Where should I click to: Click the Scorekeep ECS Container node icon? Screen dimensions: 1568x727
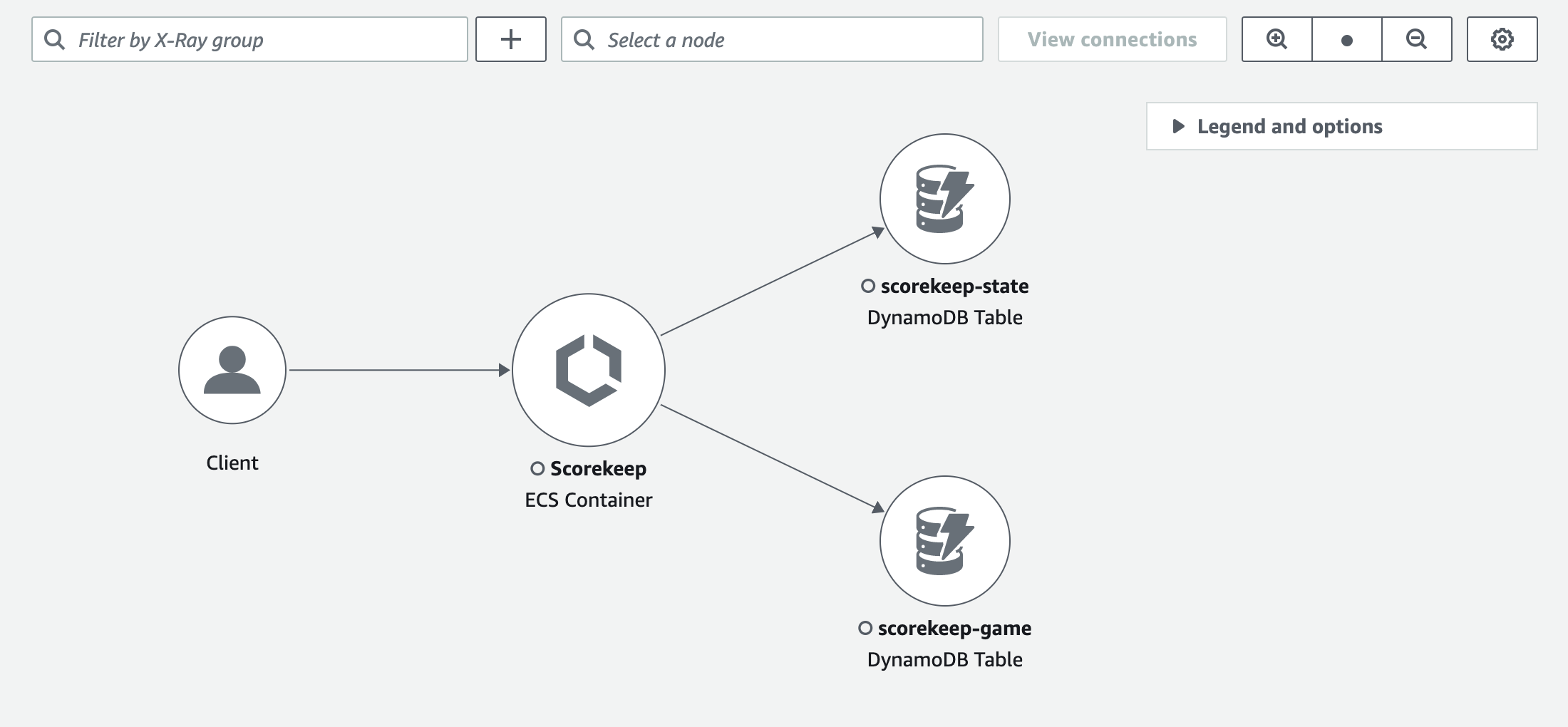point(587,370)
